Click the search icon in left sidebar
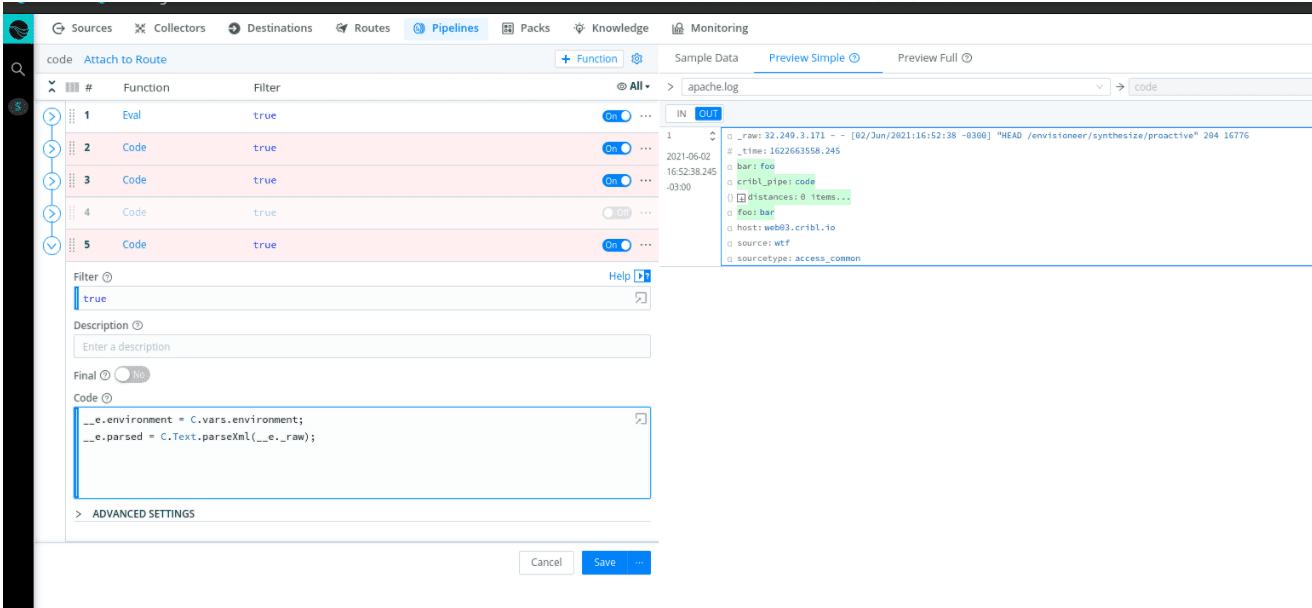 17,70
